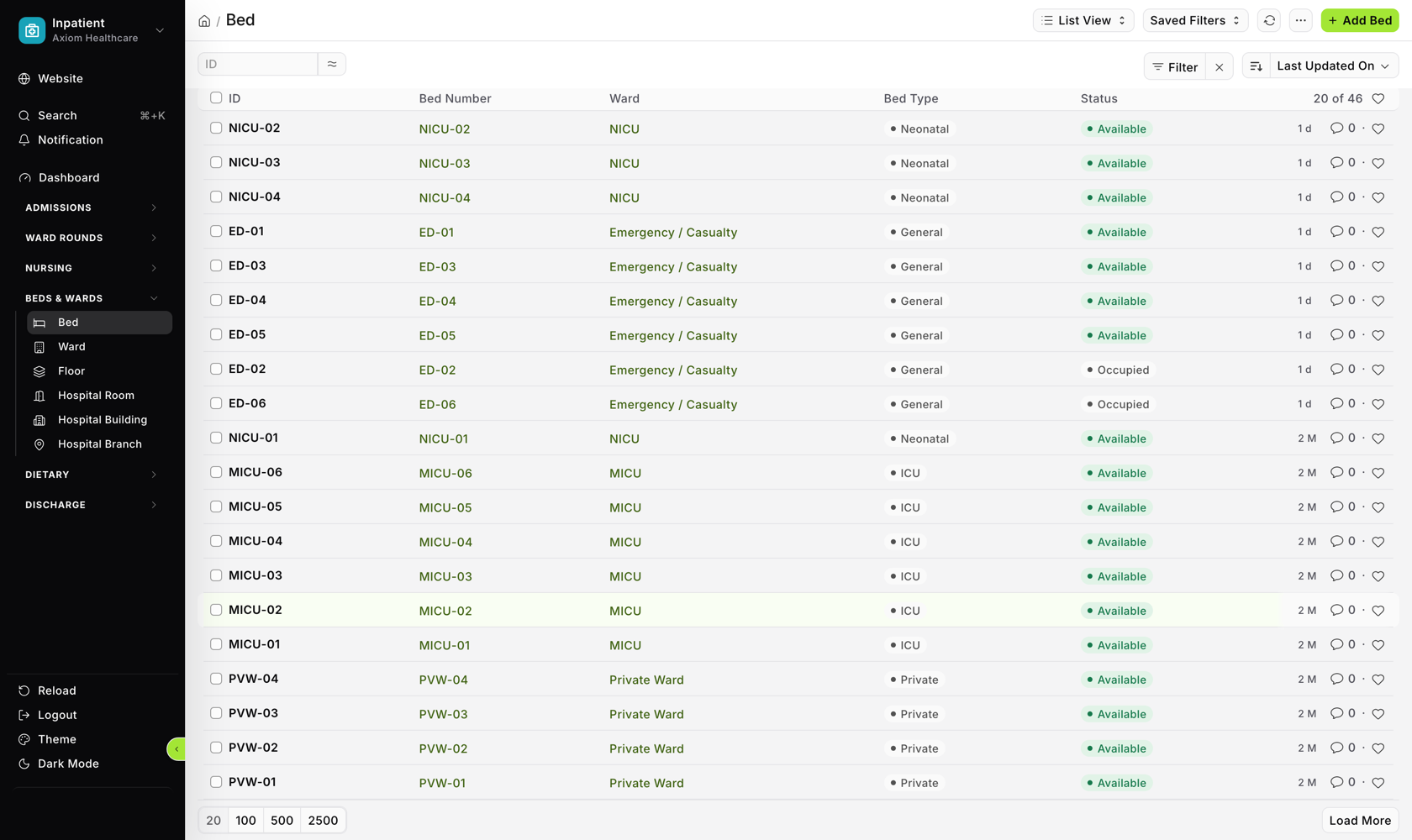Image resolution: width=1412 pixels, height=840 pixels.
Task: Collapse the Beds & Wards section
Action: [x=91, y=298]
